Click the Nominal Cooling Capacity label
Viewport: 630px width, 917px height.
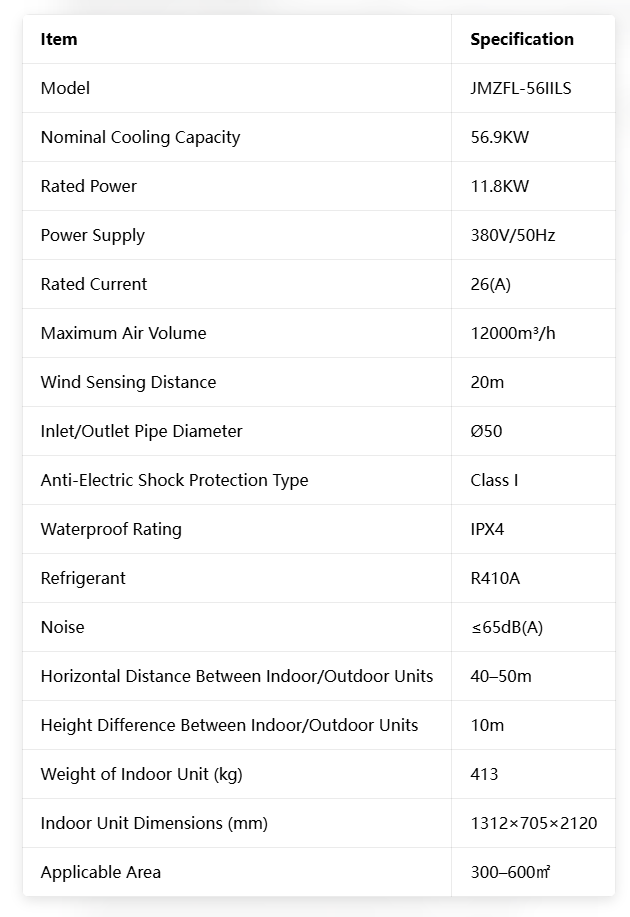(140, 137)
